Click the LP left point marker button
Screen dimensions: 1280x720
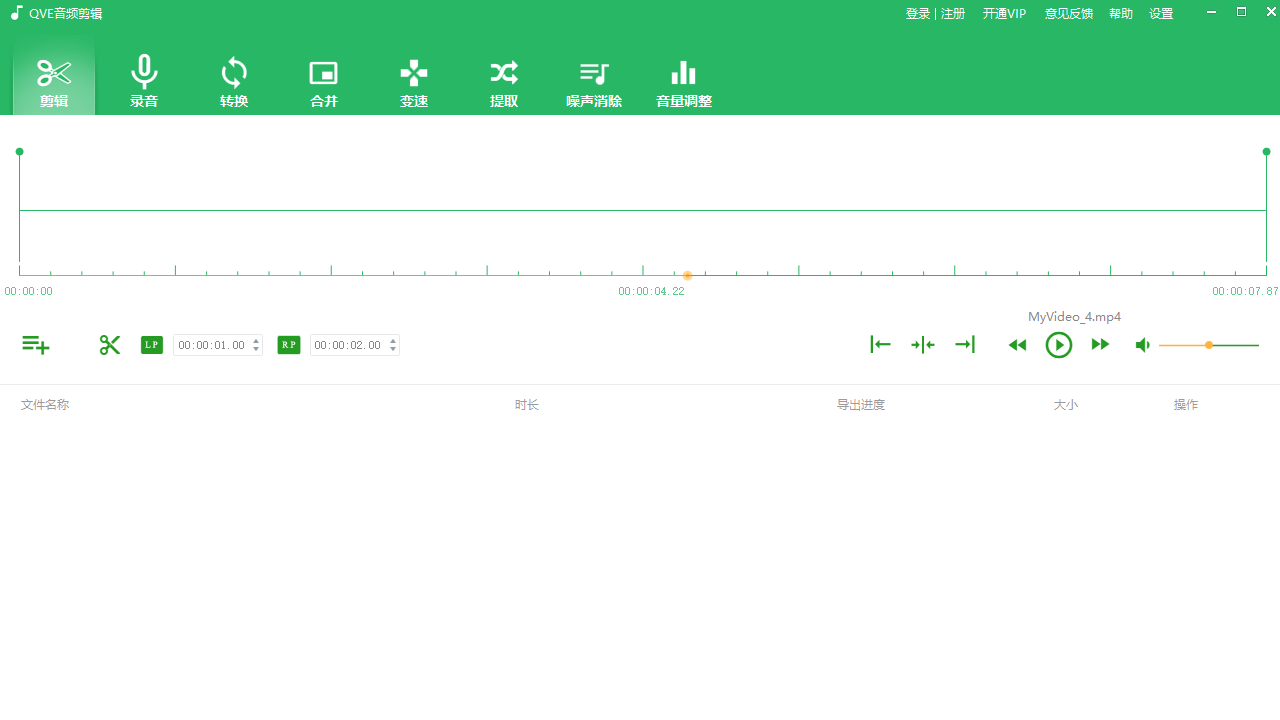[152, 345]
